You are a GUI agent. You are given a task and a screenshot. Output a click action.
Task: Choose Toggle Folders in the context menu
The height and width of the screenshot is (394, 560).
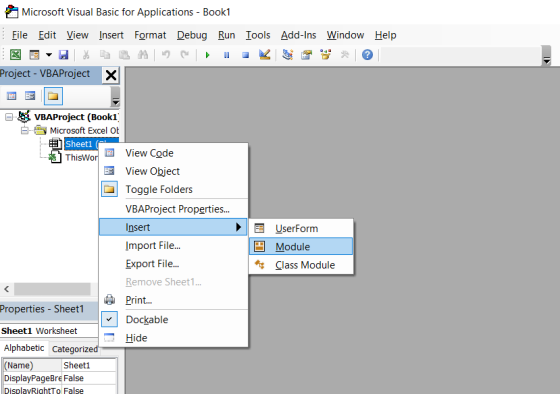[173, 189]
